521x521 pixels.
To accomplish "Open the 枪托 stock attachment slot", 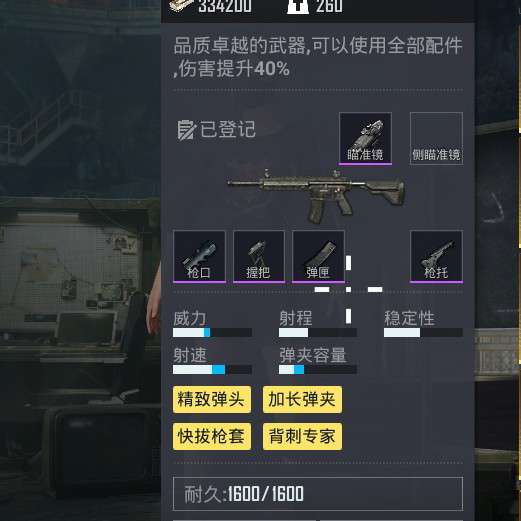I will [436, 257].
